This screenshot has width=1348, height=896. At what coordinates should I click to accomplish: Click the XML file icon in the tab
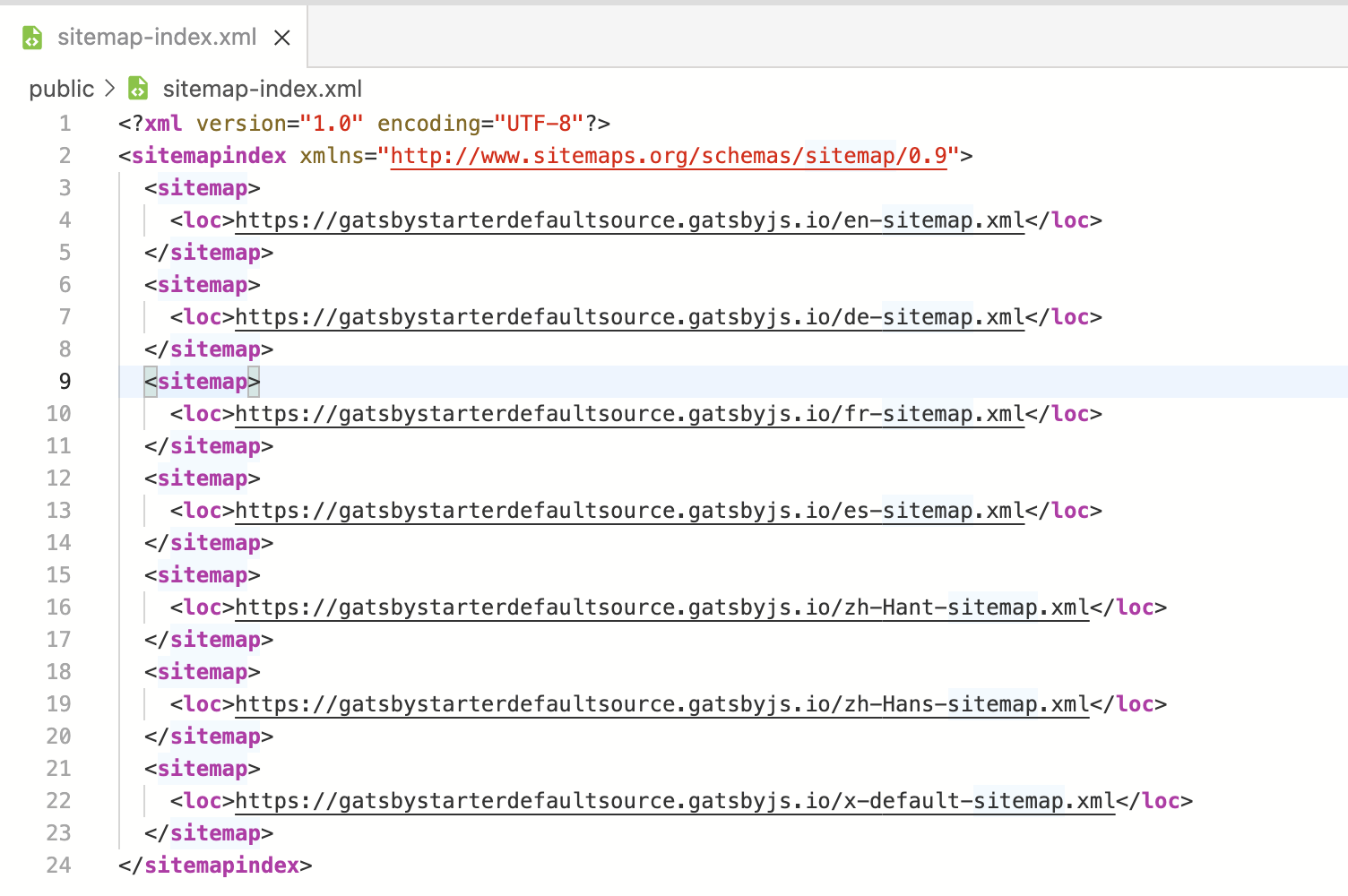click(32, 38)
